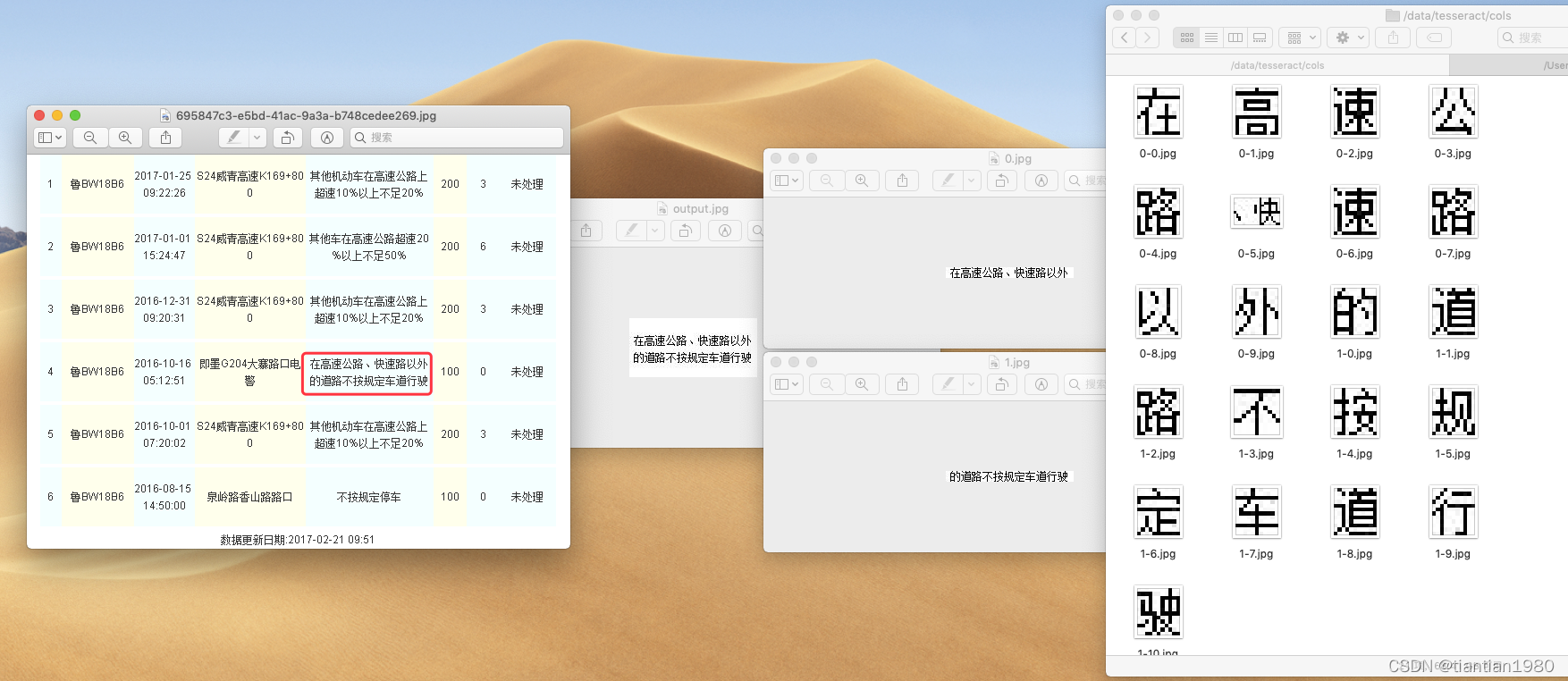
Task: Show Markup toolbar in 1.jpg window
Action: point(1041,384)
